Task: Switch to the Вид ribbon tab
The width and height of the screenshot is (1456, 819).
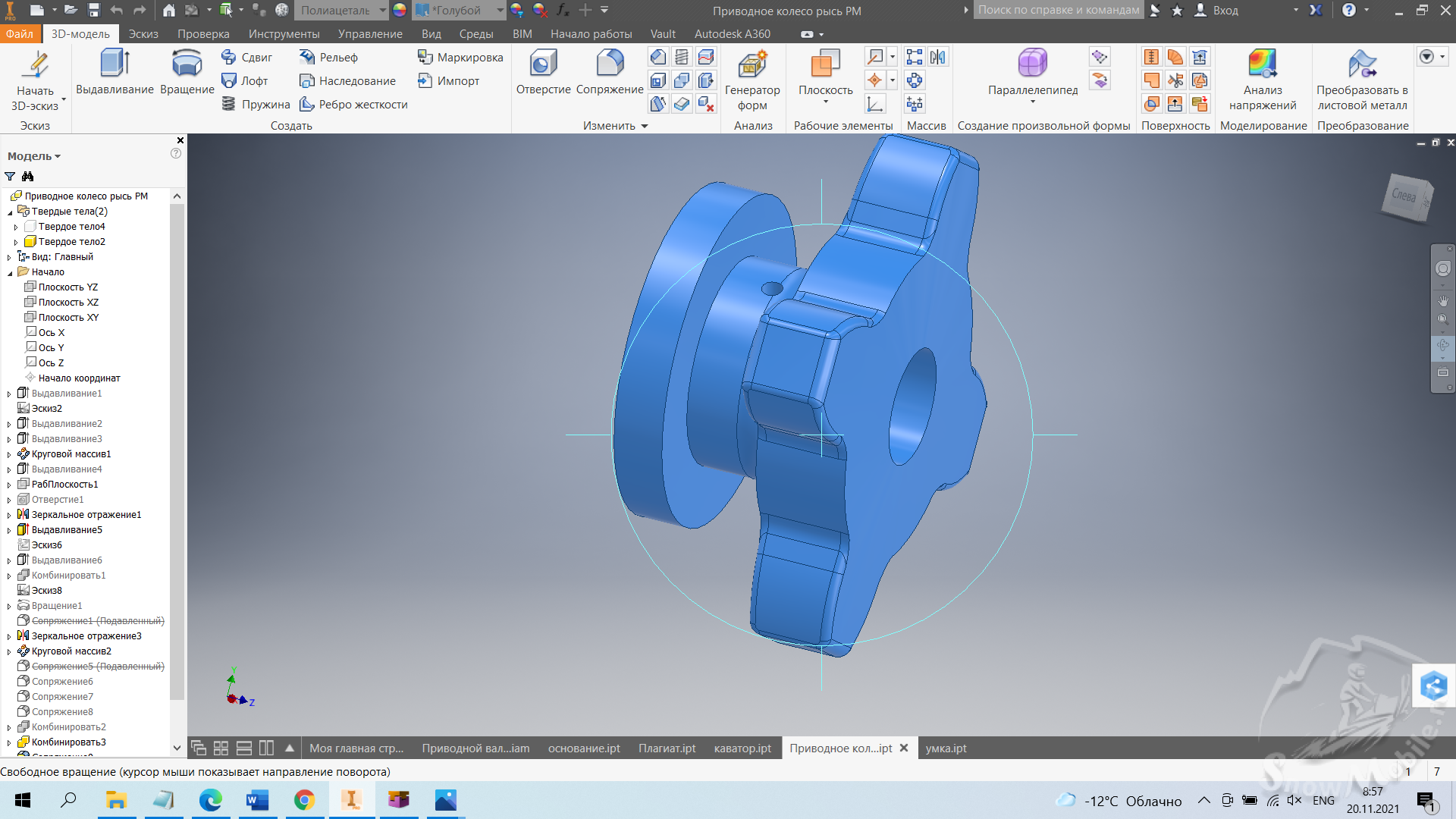Action: 431,33
